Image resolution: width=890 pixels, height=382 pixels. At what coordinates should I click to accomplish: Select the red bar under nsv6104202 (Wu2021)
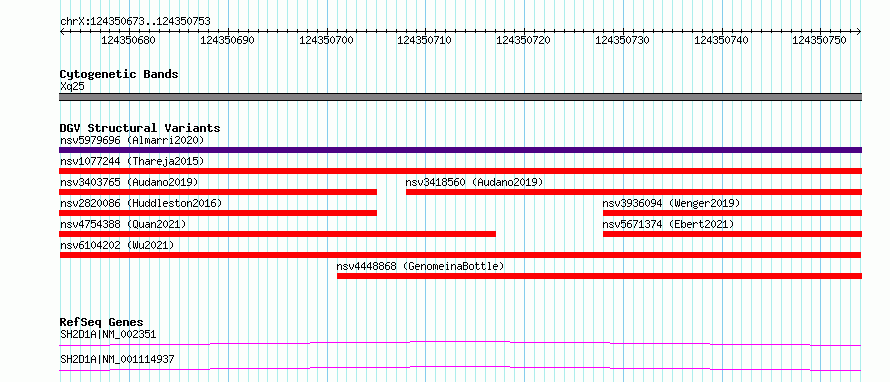tap(460, 255)
